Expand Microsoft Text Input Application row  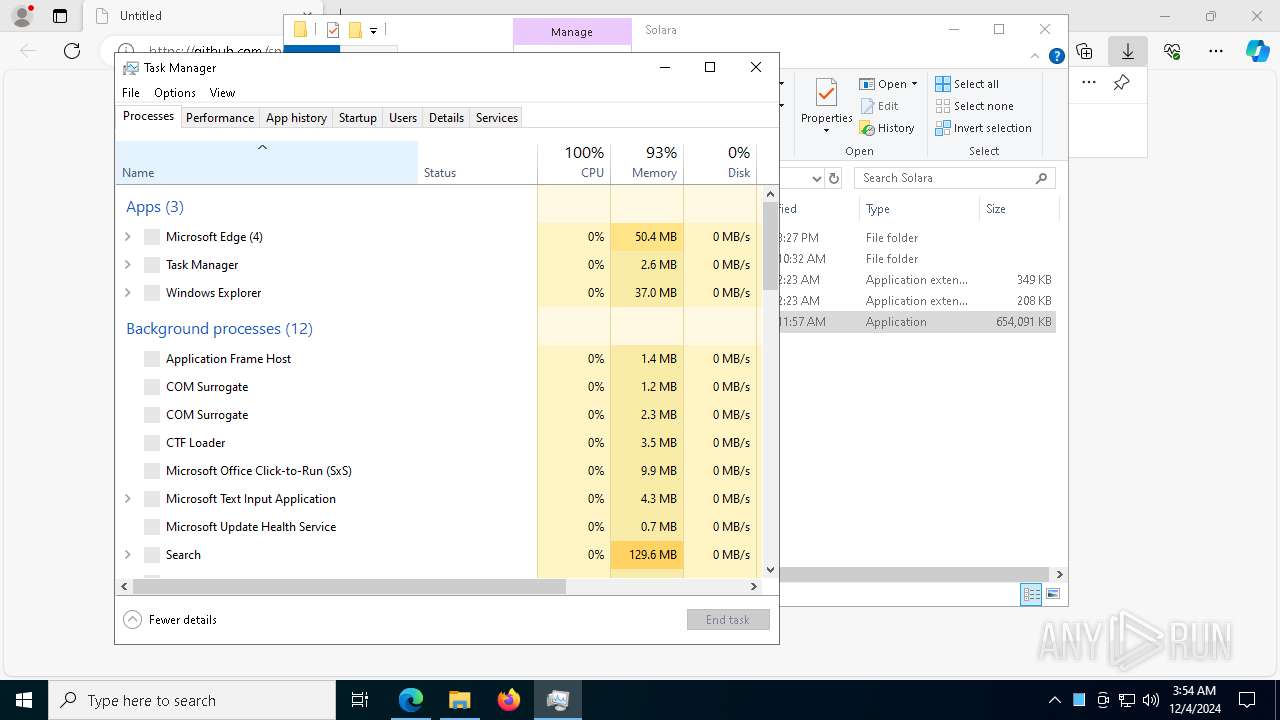[128, 499]
